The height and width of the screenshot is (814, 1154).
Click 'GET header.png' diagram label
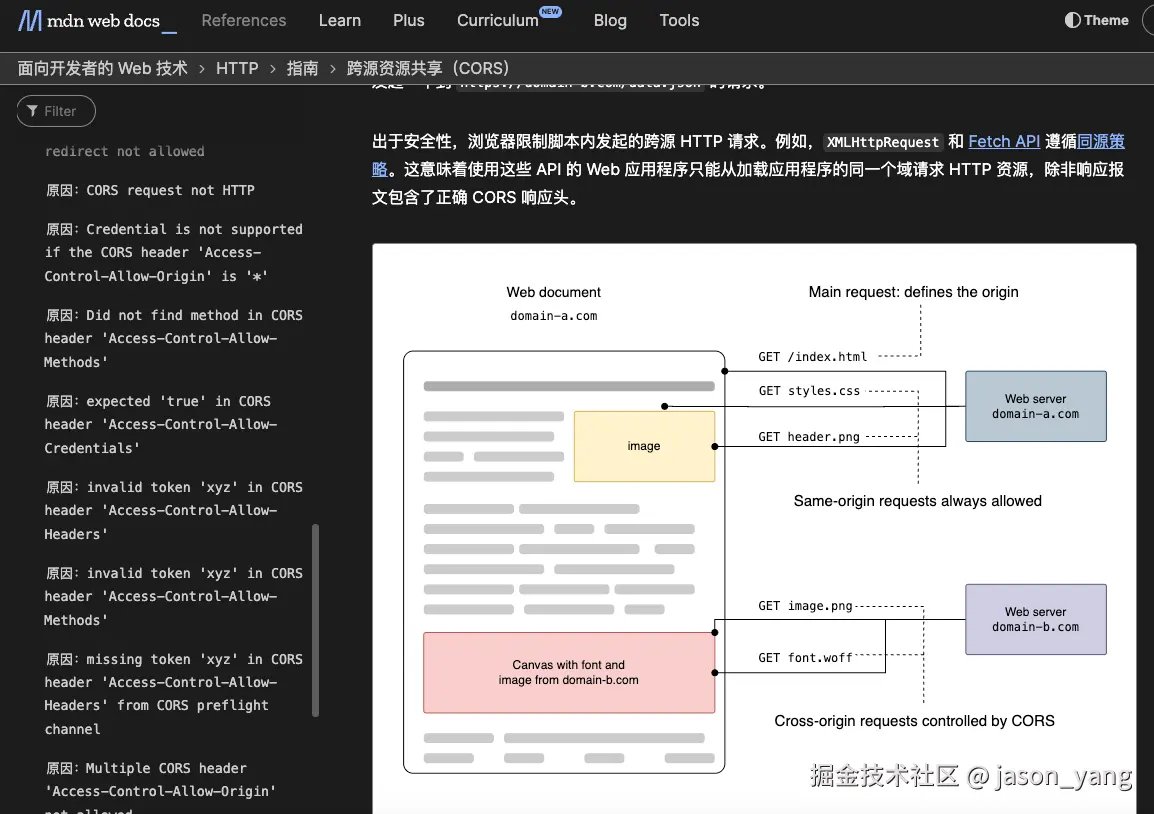(x=809, y=436)
